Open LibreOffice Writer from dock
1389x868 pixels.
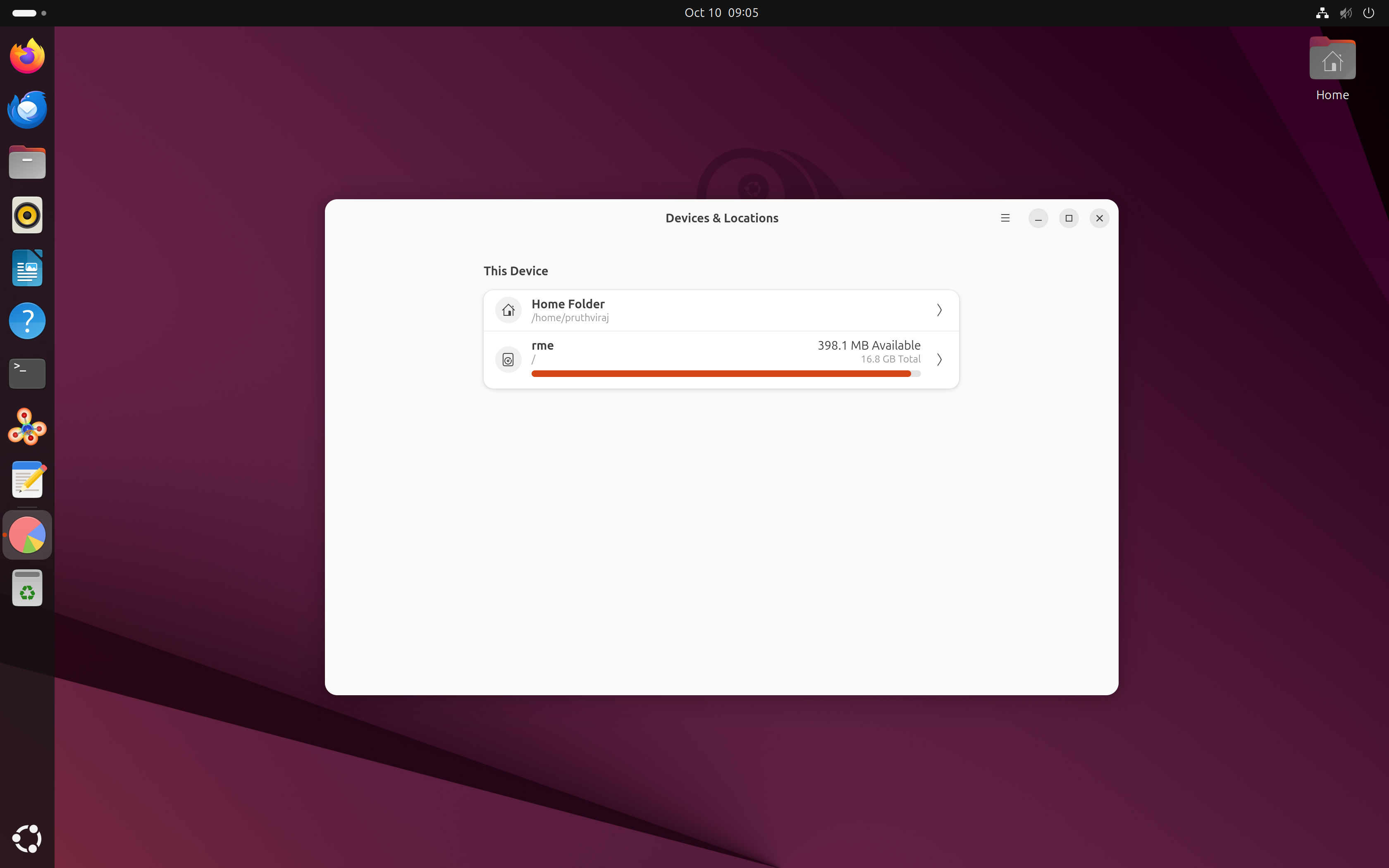tap(27, 268)
